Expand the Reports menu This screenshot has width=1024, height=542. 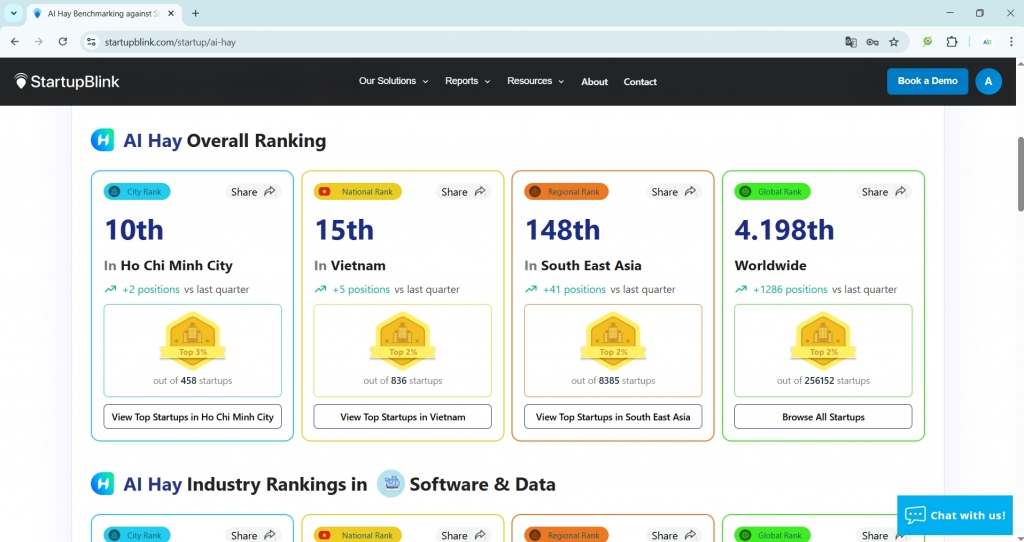467,81
